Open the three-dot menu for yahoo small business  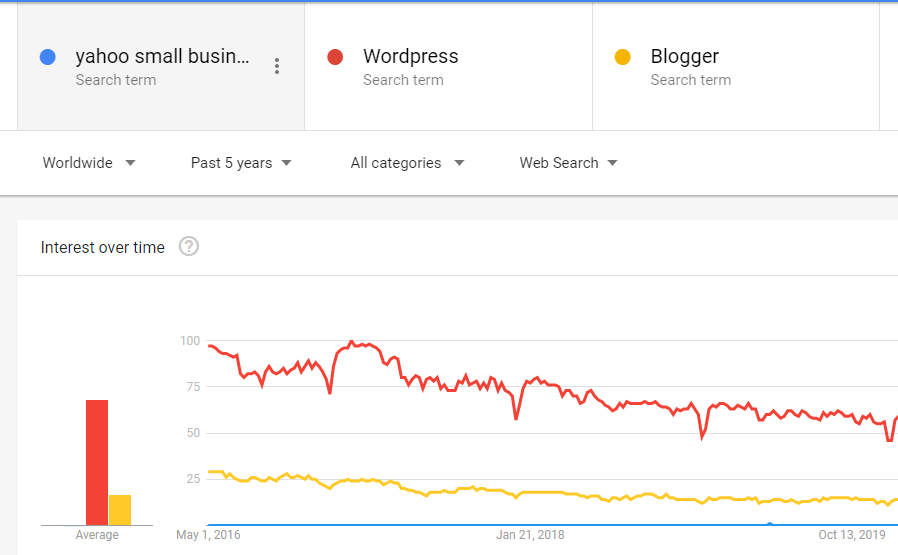click(277, 66)
